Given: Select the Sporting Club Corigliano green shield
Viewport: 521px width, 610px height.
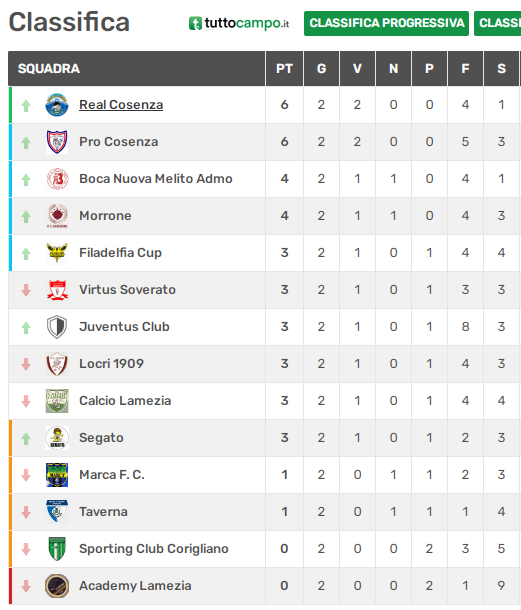Looking at the screenshot, I should coord(57,549).
